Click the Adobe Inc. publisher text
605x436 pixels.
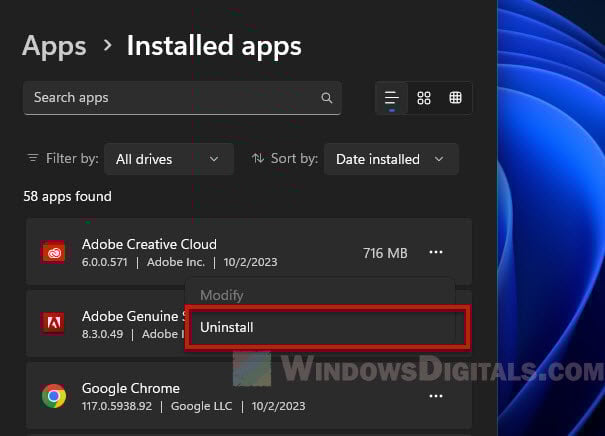176,262
